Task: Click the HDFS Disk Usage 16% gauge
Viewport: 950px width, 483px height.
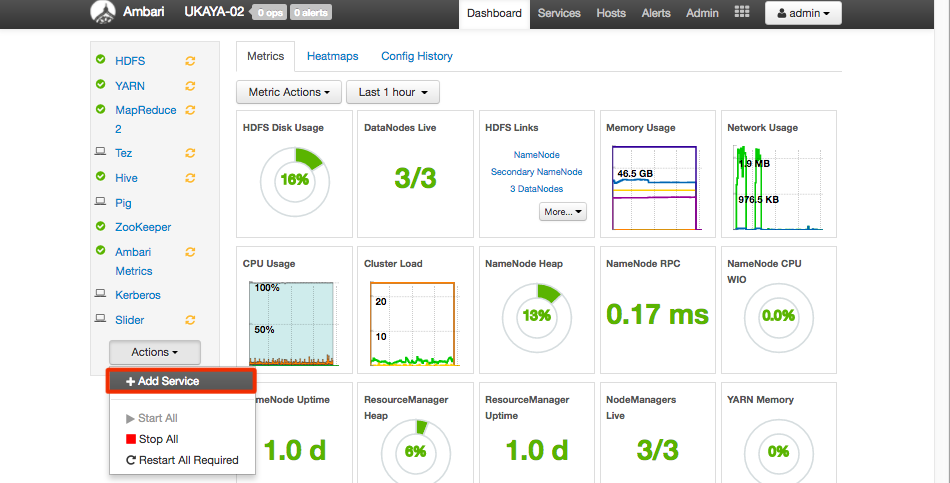Action: pos(294,180)
